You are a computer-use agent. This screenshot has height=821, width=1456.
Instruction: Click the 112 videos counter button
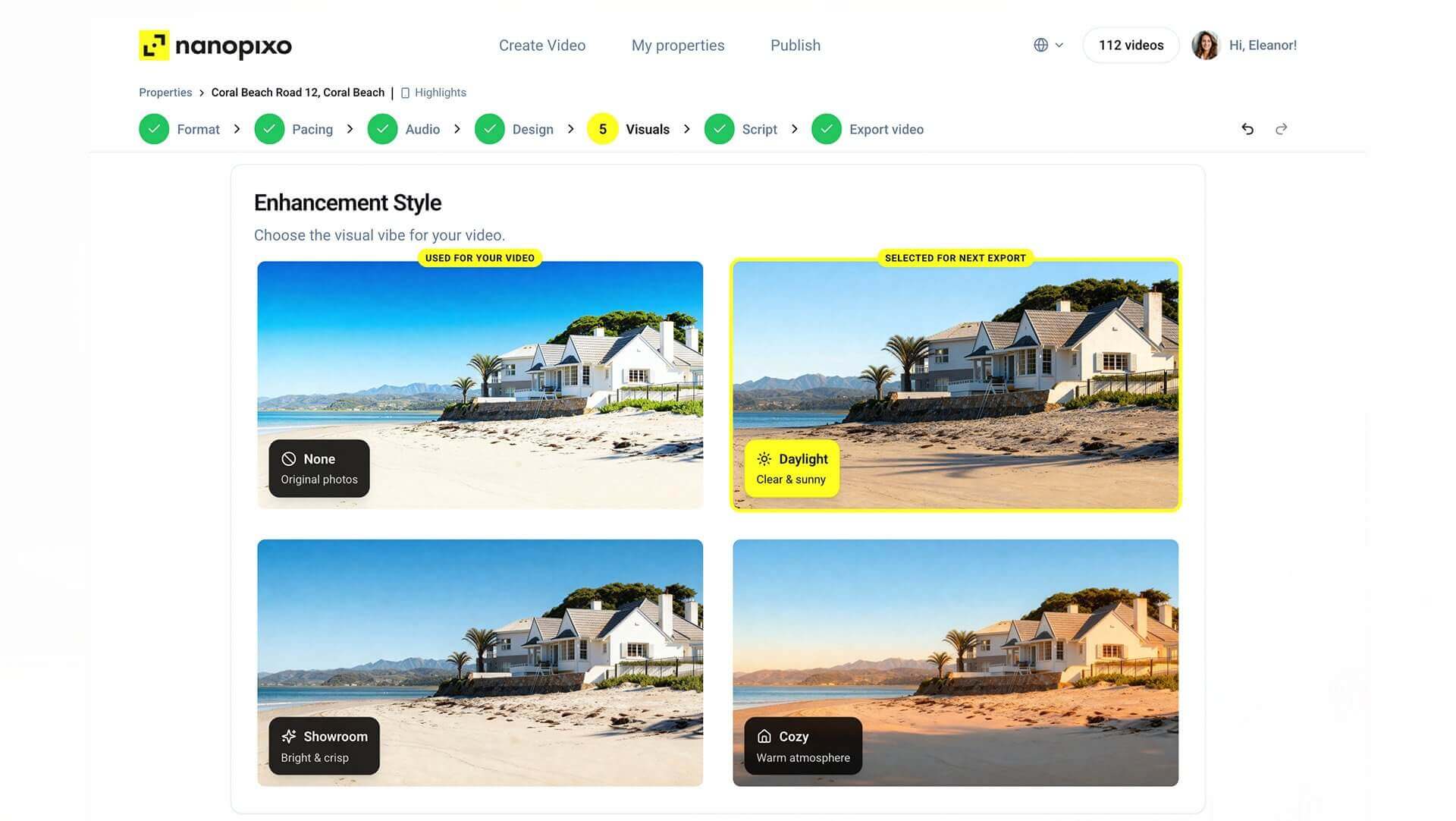point(1131,46)
